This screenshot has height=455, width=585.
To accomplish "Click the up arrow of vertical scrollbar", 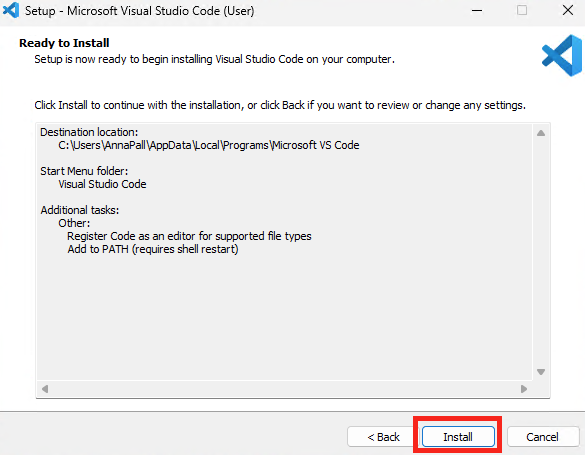I will coord(541,133).
